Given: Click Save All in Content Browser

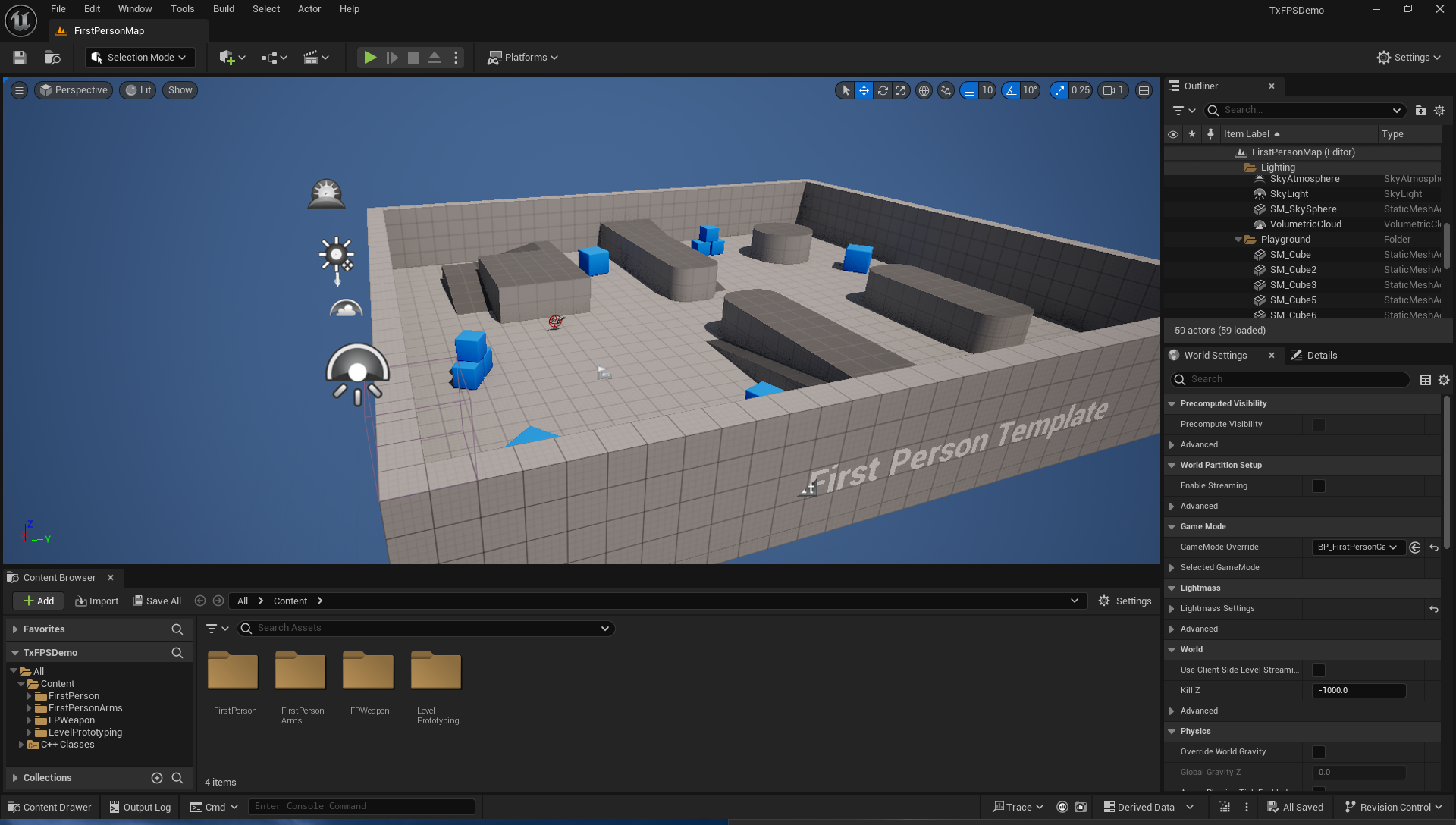Looking at the screenshot, I should point(157,601).
